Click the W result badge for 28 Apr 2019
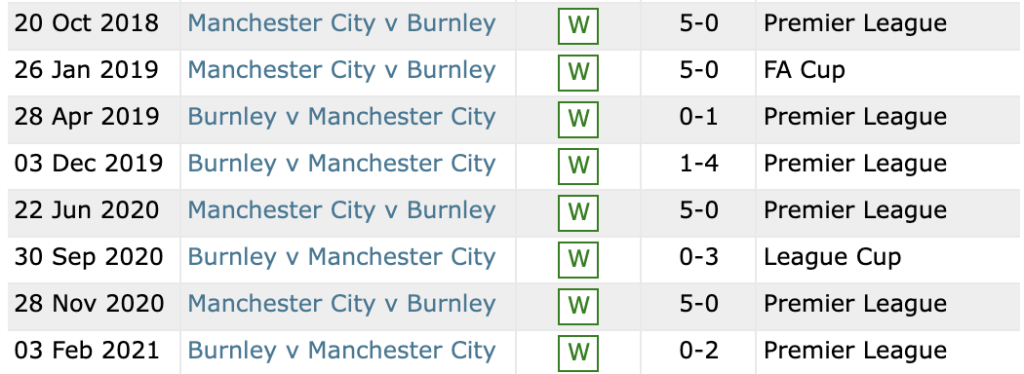Screen dimensions: 1024x374 click(x=578, y=119)
